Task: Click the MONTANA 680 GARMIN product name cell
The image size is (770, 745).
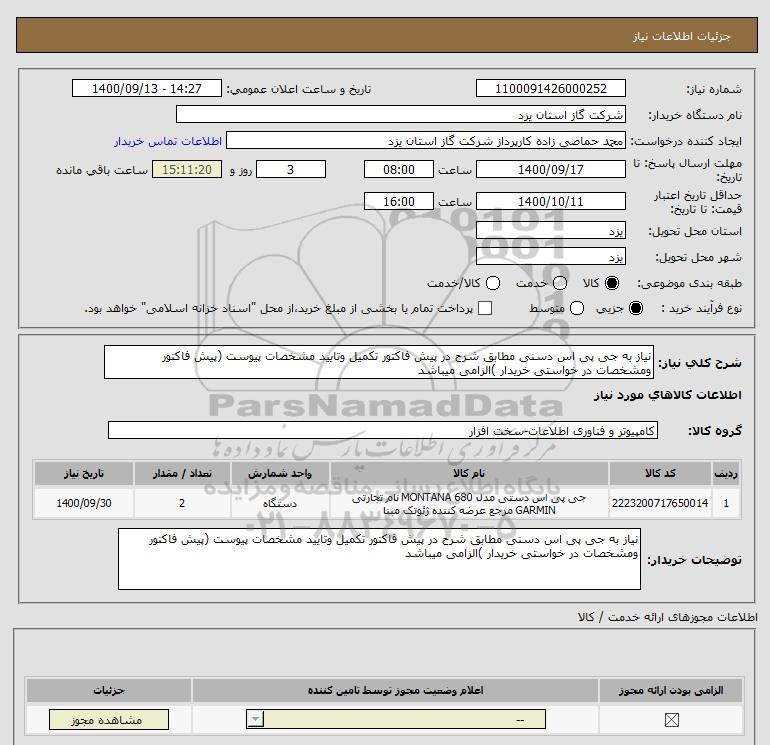Action: 469,503
